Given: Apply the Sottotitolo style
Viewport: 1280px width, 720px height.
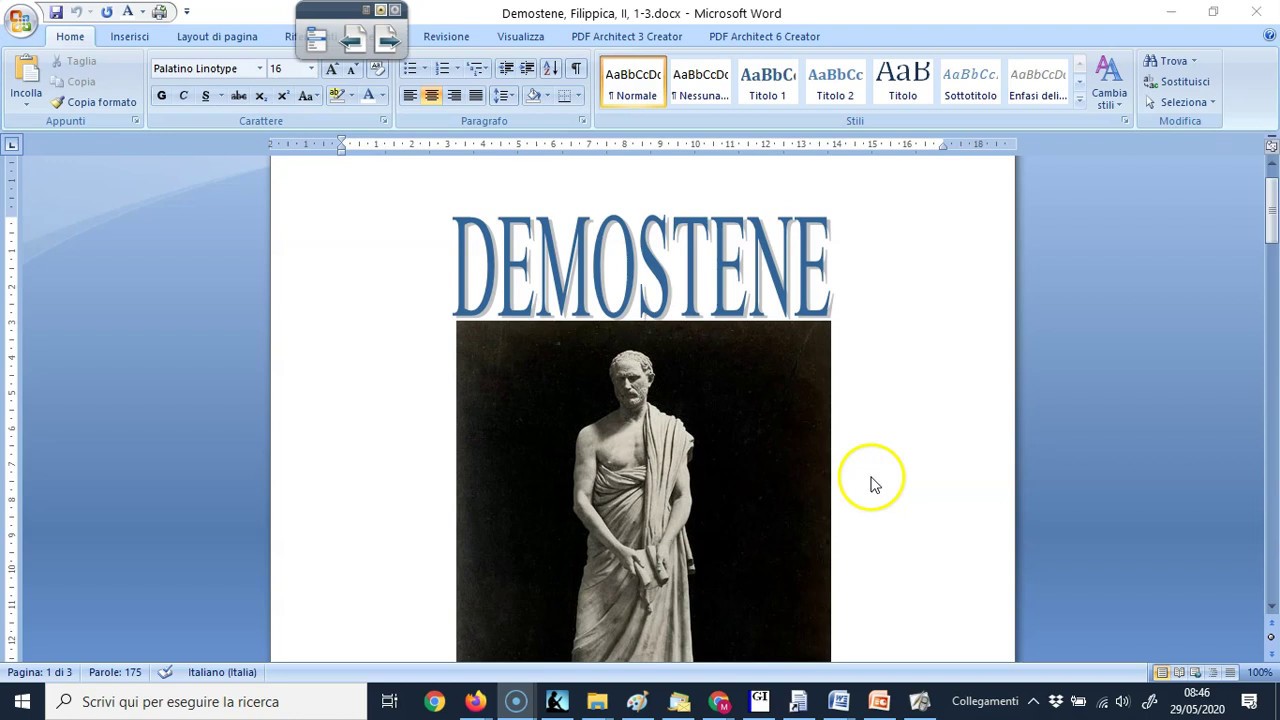Looking at the screenshot, I should tap(970, 83).
